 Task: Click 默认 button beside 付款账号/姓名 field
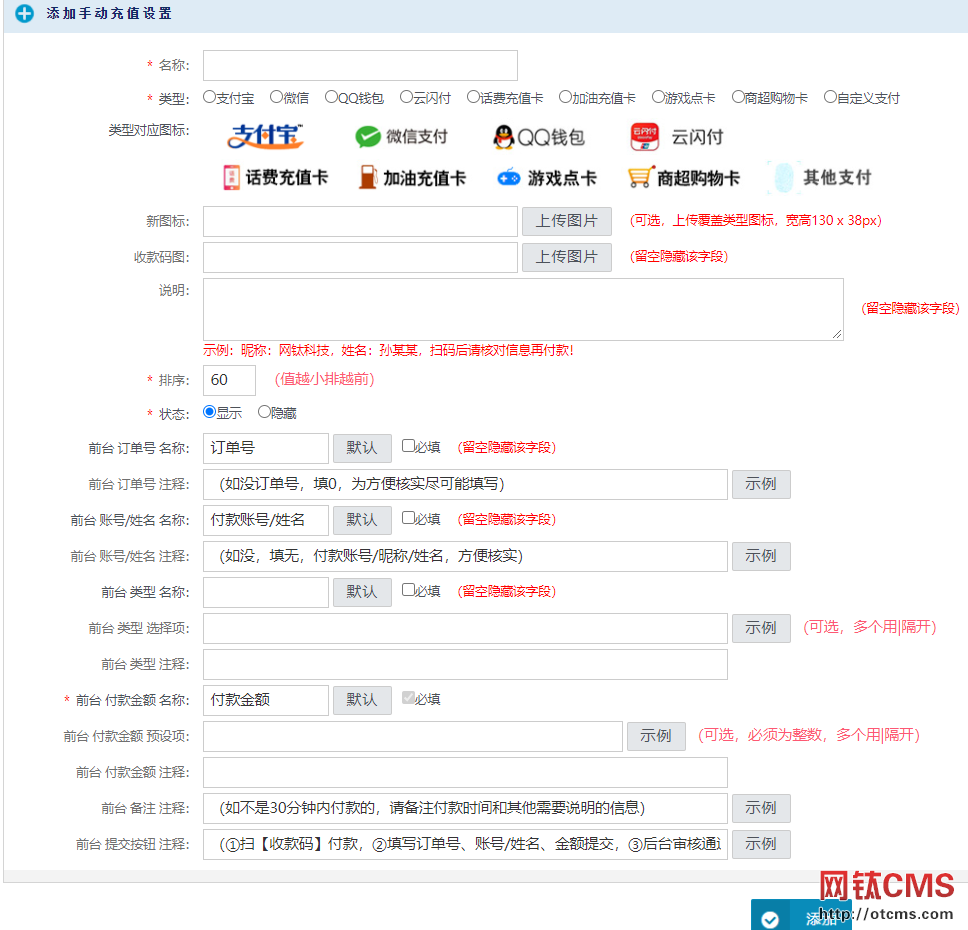click(362, 520)
